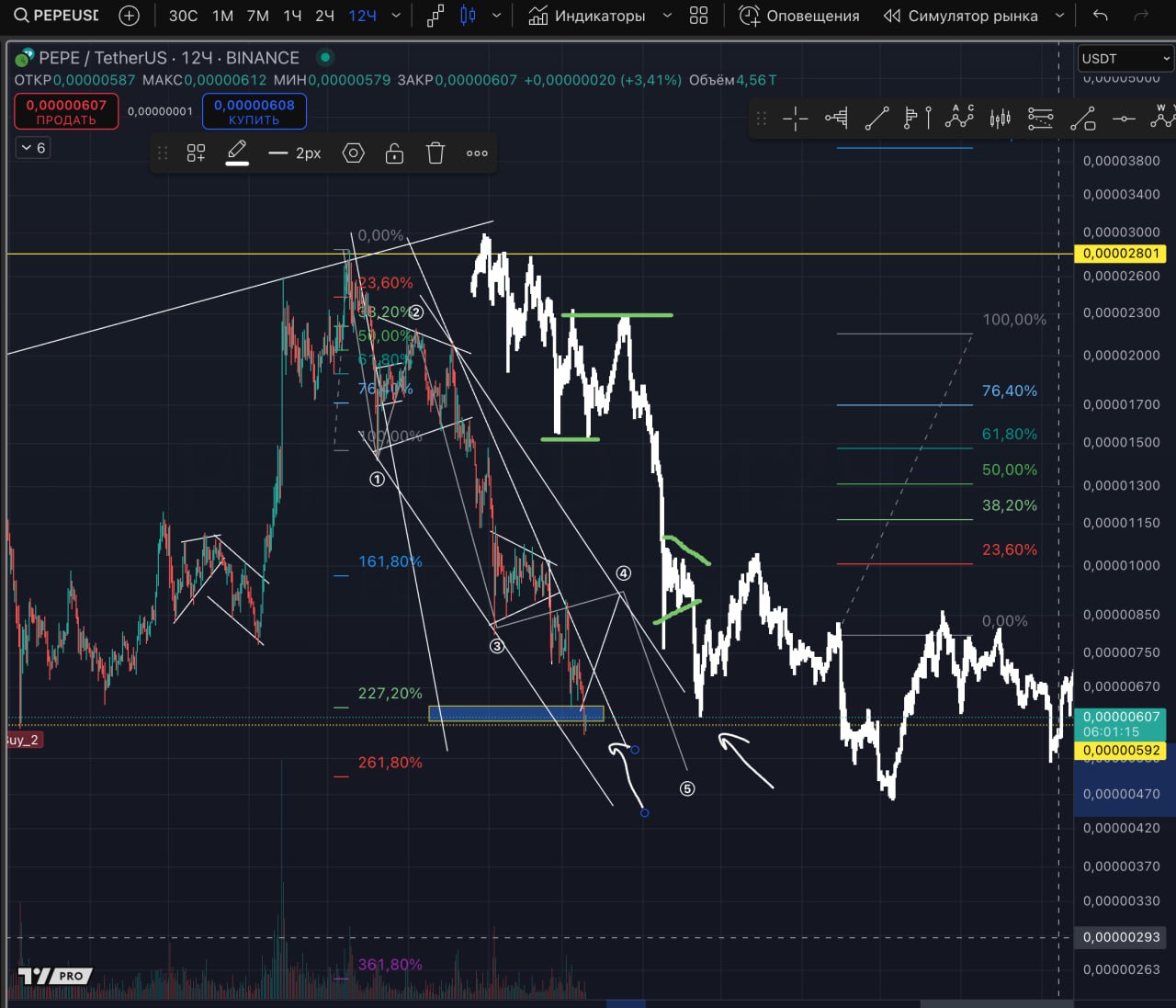This screenshot has width=1176, height=1008.
Task: Open more options three-dots menu
Action: (x=477, y=153)
